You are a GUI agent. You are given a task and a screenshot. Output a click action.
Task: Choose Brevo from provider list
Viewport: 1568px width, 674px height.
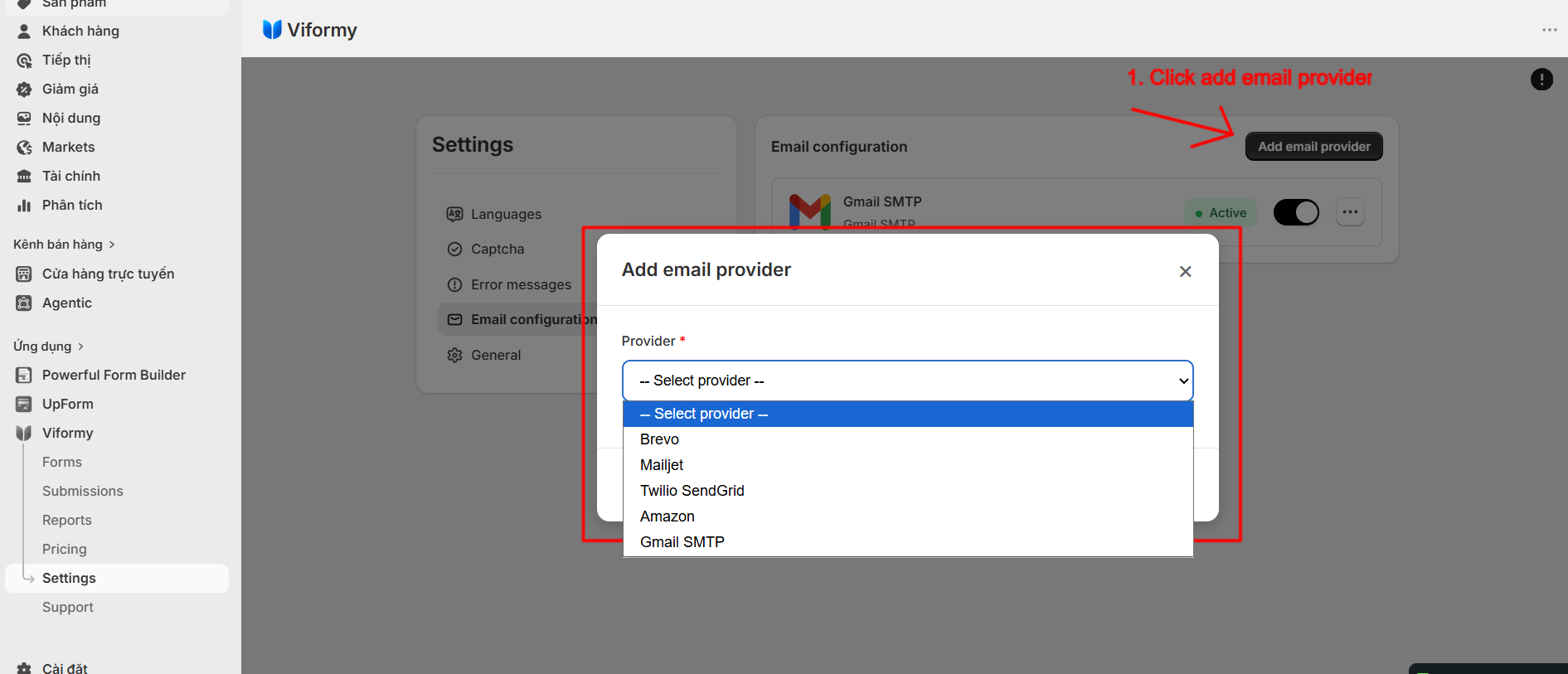(908, 439)
